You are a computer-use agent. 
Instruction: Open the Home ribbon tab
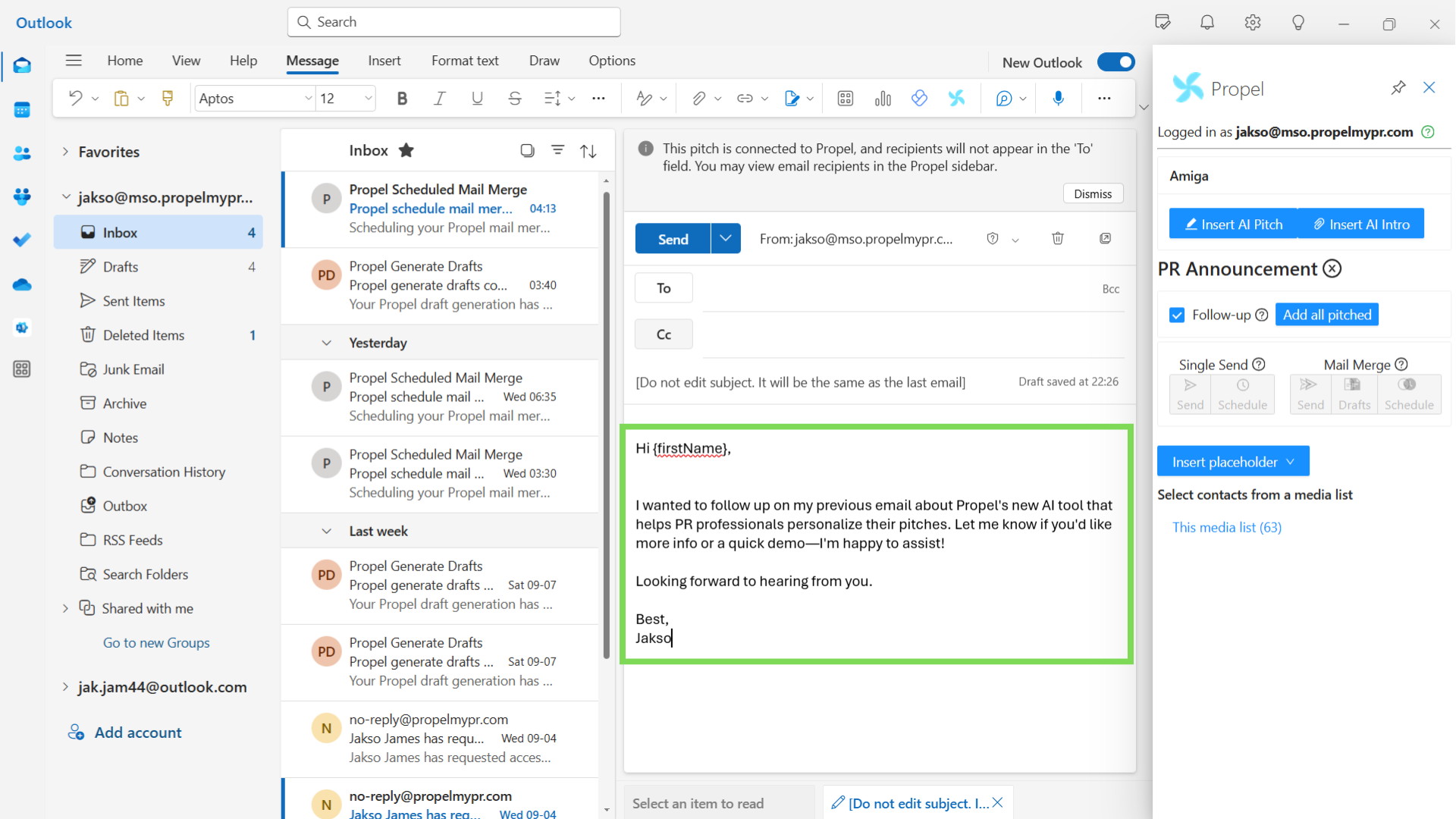click(x=125, y=61)
